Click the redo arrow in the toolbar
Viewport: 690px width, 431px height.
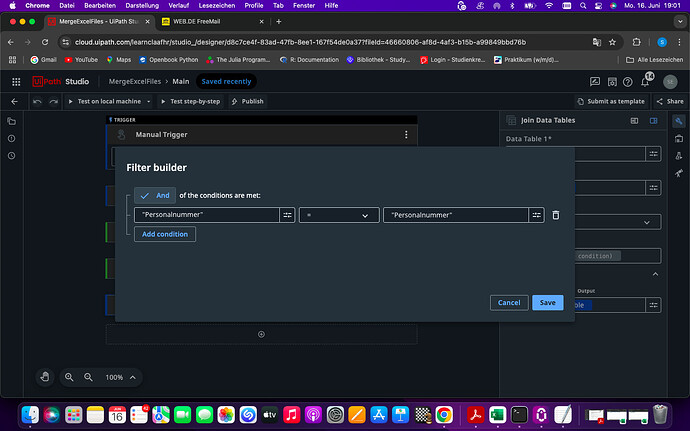point(53,101)
